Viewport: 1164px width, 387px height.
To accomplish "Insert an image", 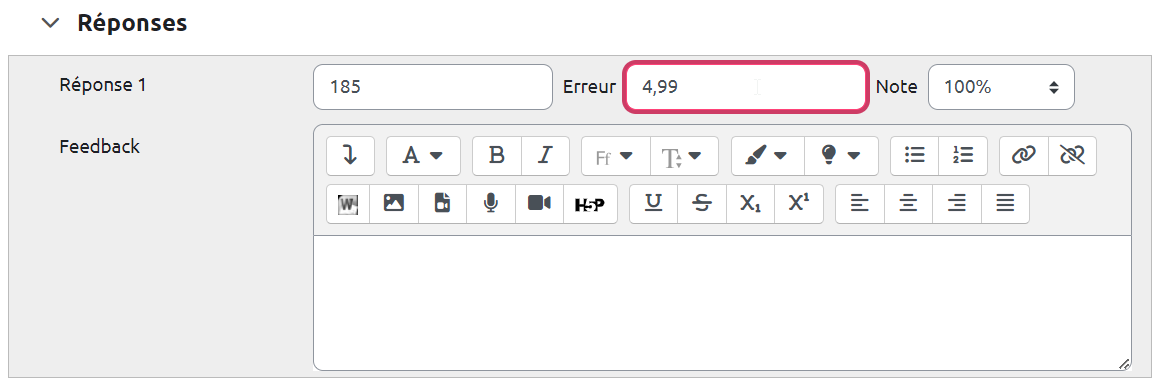I will [393, 204].
